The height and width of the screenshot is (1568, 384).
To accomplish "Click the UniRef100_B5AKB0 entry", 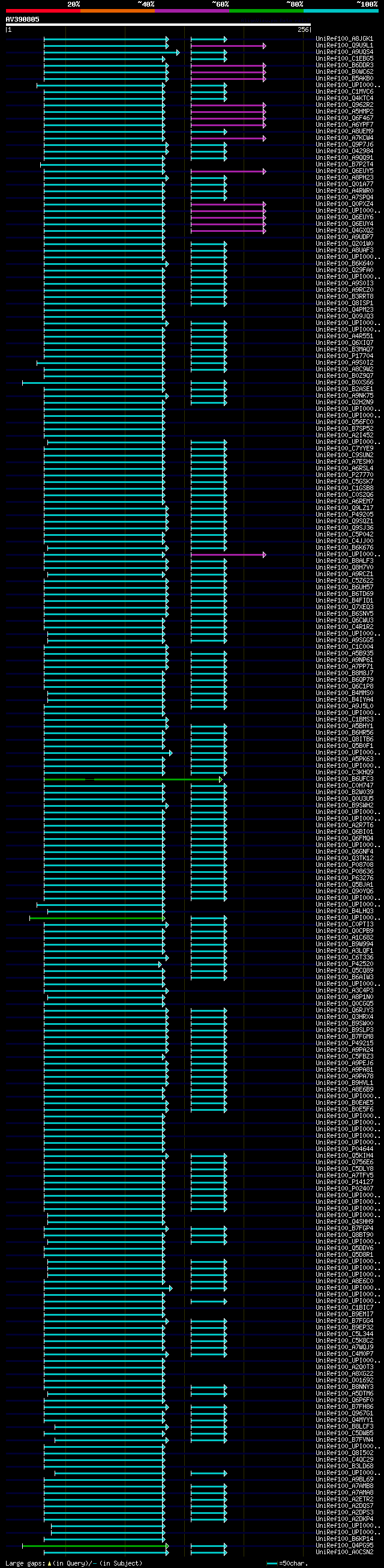I will 344,79.
